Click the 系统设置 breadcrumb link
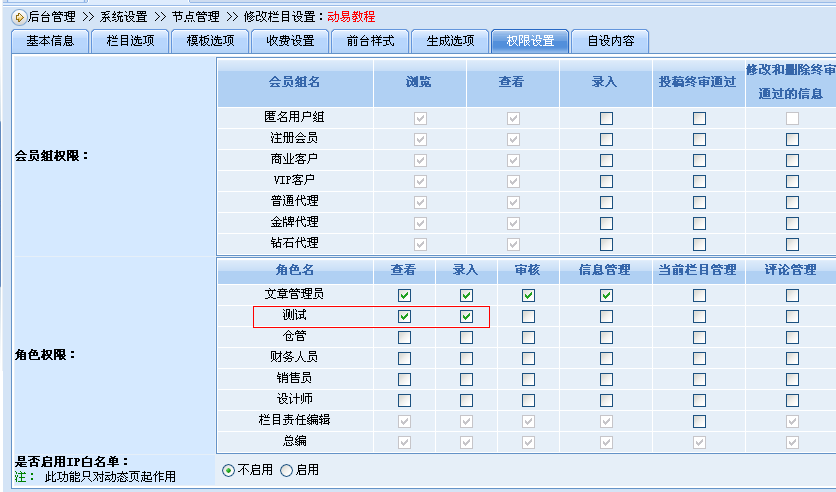836x492 pixels. pos(123,17)
